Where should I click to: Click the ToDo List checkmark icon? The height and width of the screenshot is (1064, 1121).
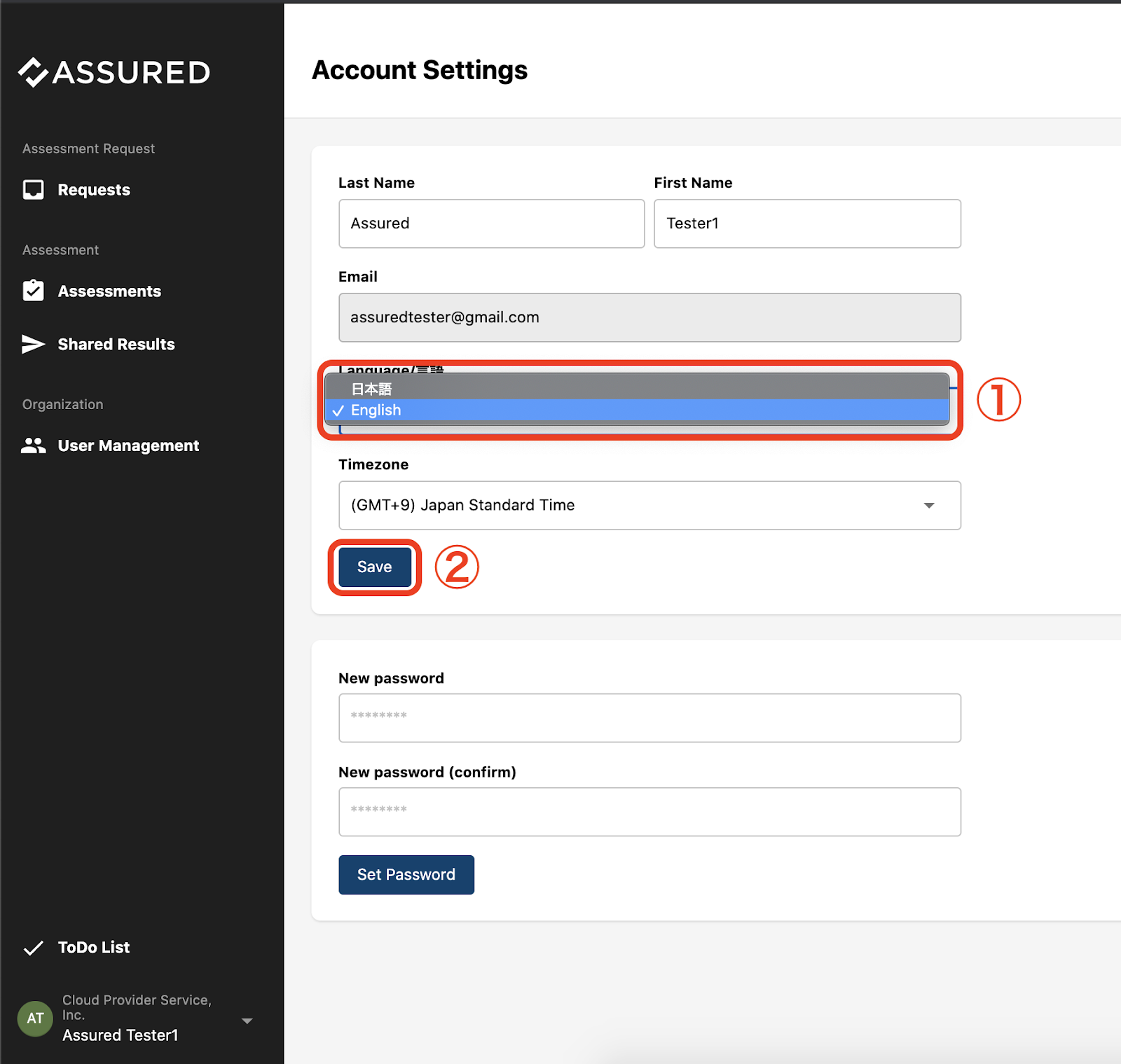click(33, 948)
